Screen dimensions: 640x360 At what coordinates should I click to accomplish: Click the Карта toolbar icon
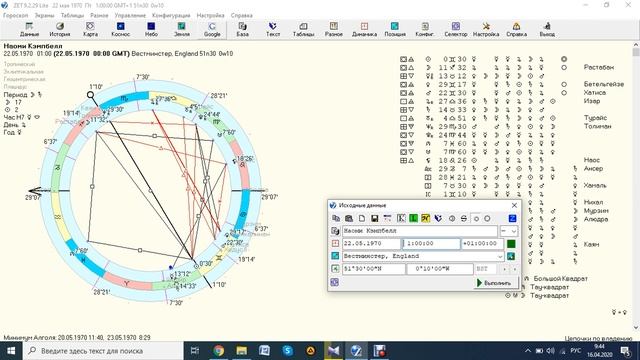coord(90,30)
